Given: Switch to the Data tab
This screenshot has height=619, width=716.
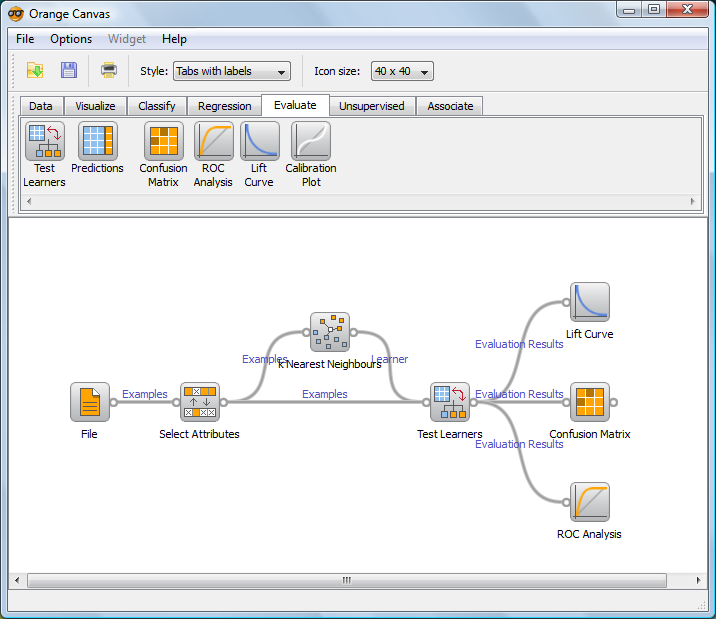Looking at the screenshot, I should click(41, 106).
